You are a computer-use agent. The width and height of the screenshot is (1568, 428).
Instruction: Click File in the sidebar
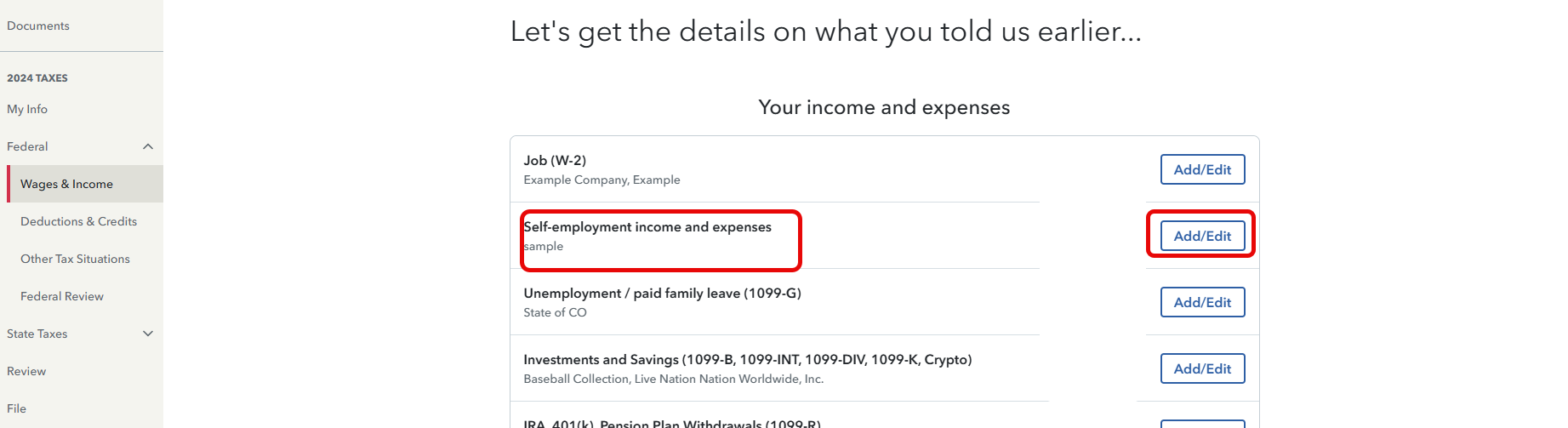(16, 408)
